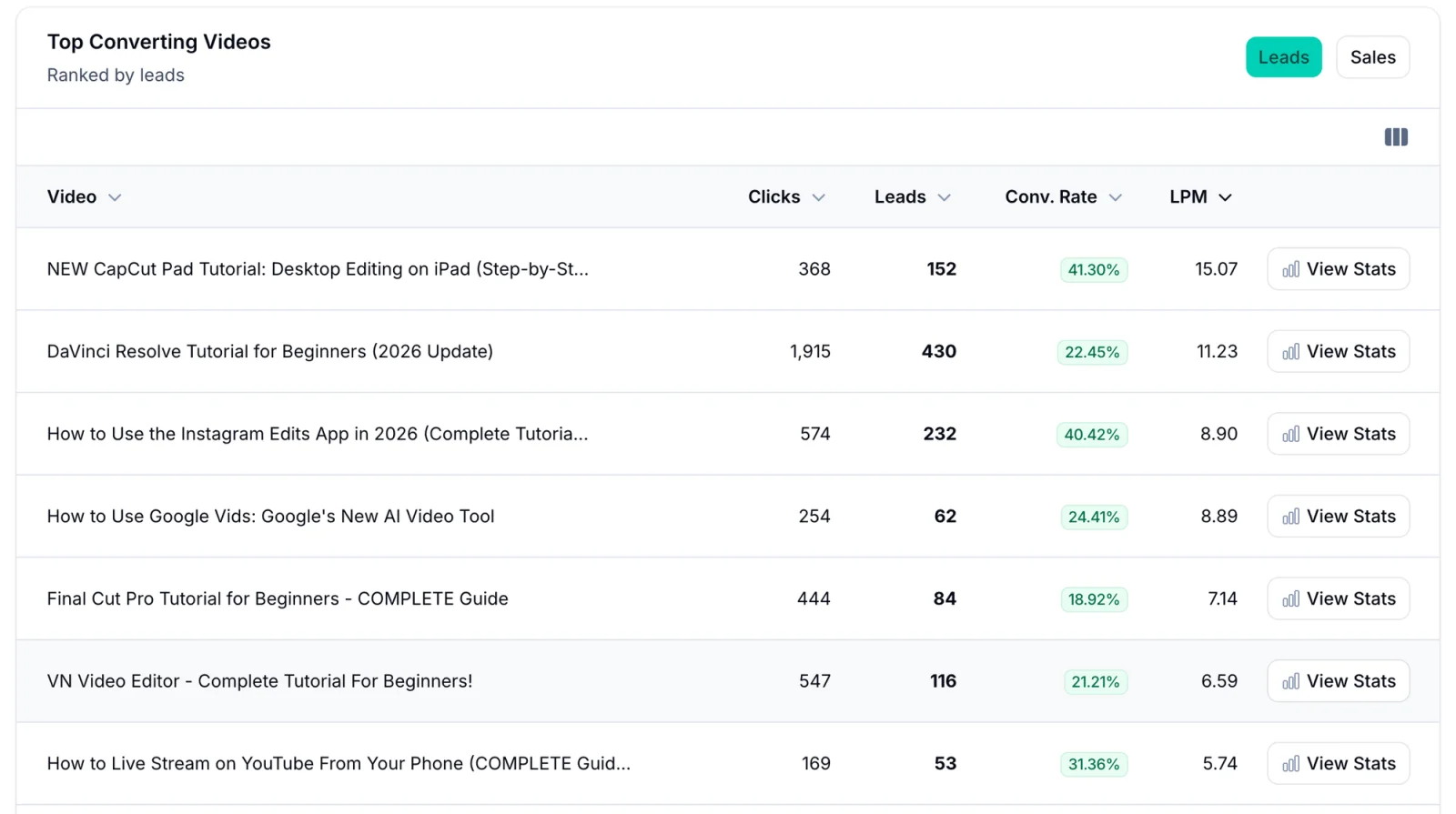Expand the Video column sort chevron
Viewport: 1456px width, 814px height.
[115, 197]
